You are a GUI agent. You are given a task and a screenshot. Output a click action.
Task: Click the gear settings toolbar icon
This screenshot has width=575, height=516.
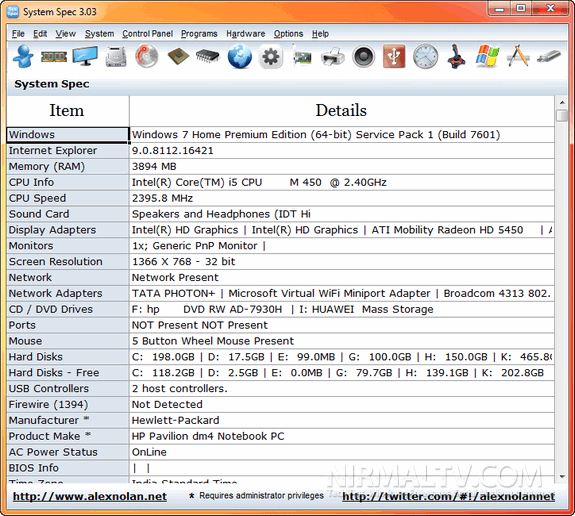pos(271,56)
